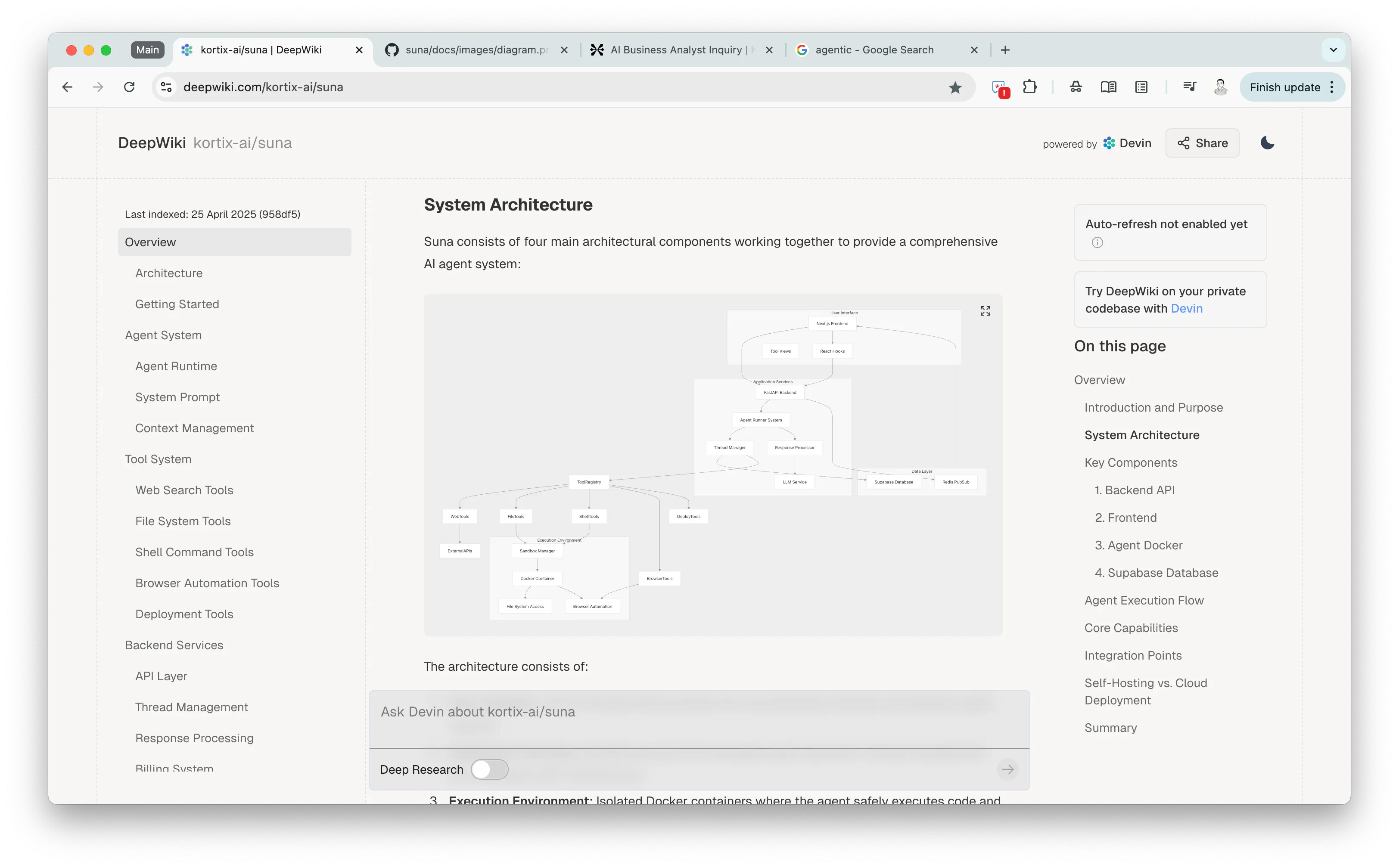The image size is (1399, 868).
Task: Follow the Devin private codebase link
Action: click(1186, 308)
